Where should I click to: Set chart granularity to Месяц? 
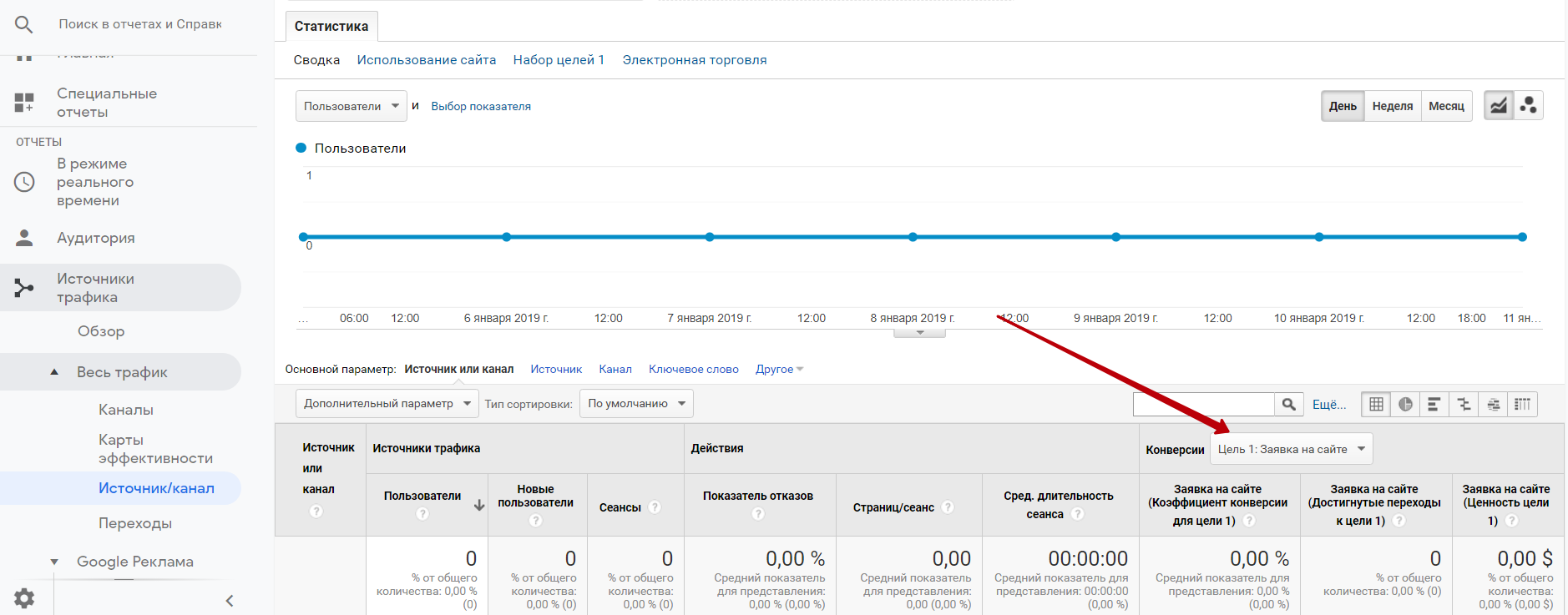(x=1446, y=106)
